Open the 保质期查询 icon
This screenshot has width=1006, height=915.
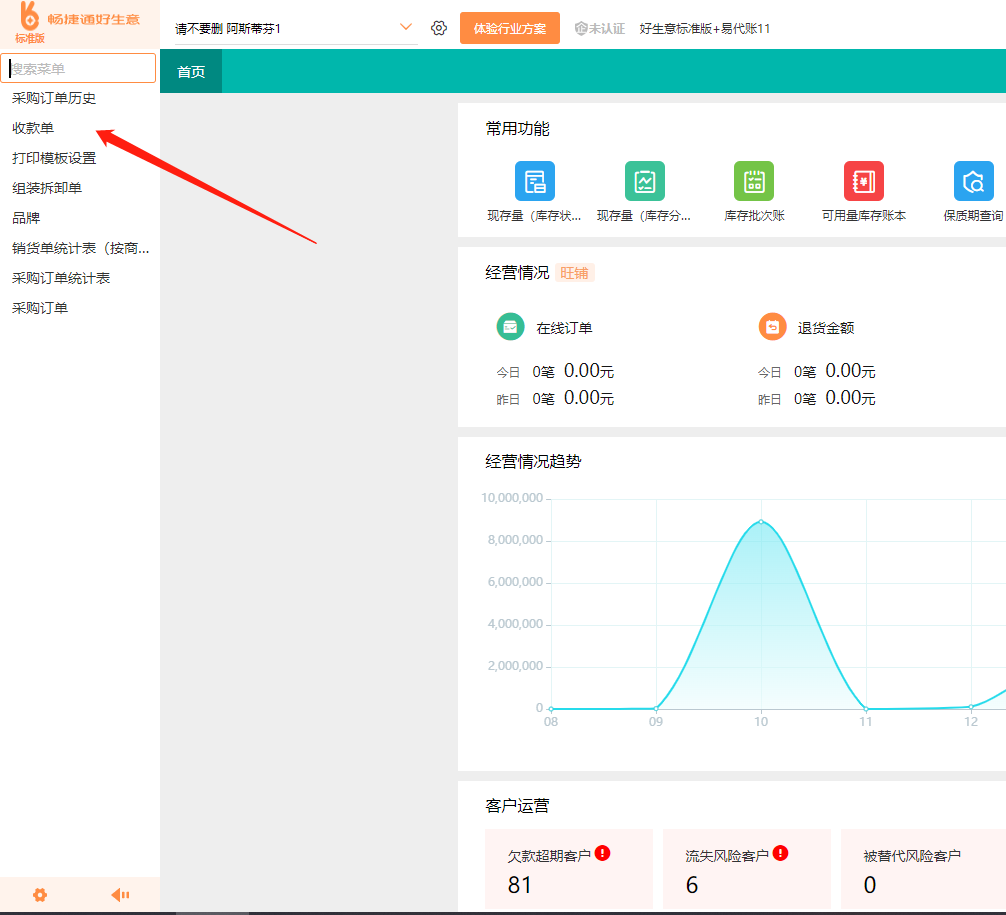tap(973, 181)
